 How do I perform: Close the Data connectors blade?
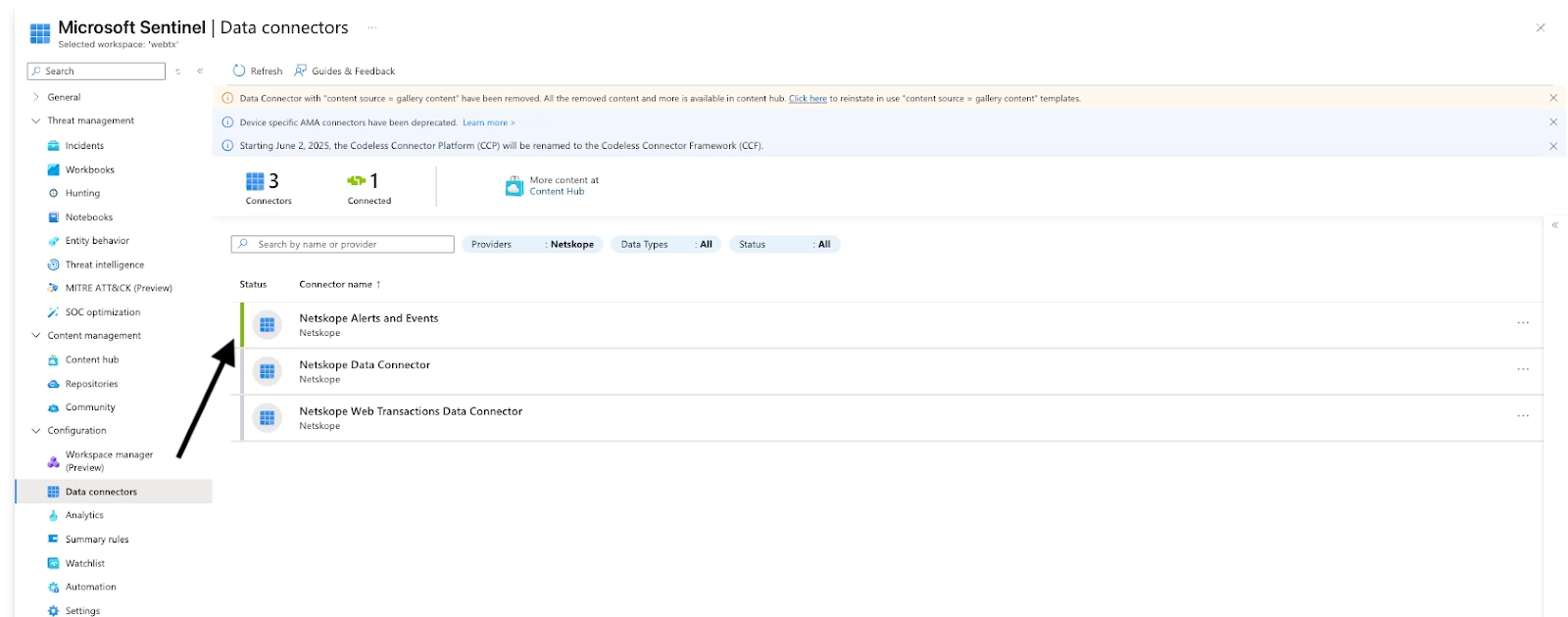[1541, 27]
